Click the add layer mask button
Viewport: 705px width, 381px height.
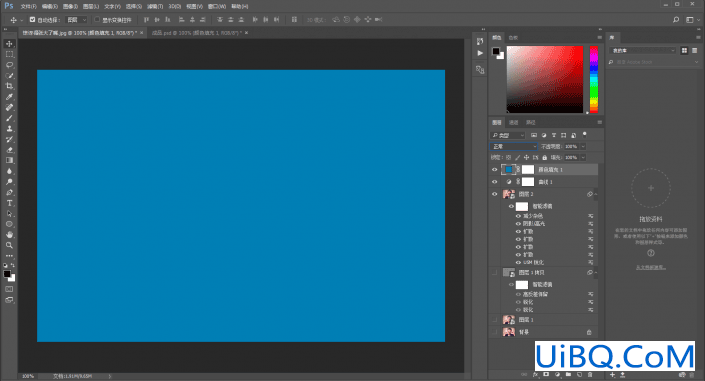pos(546,374)
